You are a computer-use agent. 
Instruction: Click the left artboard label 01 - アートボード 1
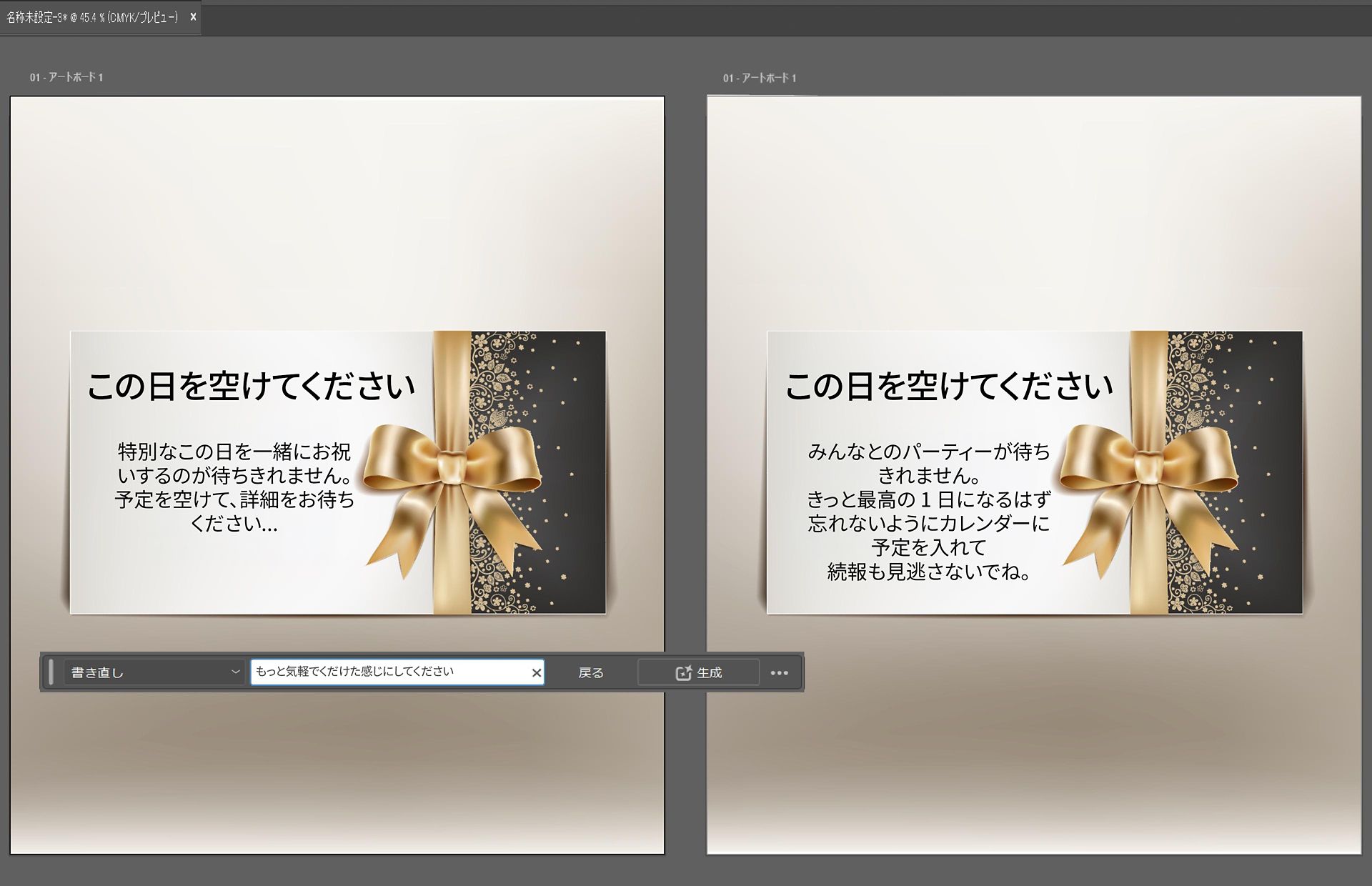[66, 77]
